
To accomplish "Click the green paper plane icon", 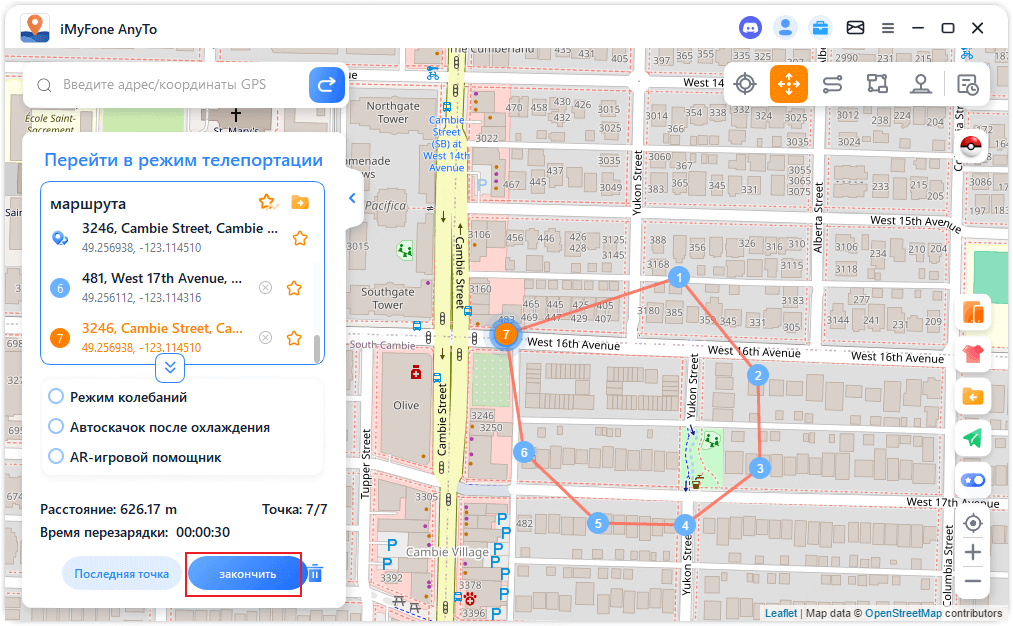I will pyautogui.click(x=973, y=438).
